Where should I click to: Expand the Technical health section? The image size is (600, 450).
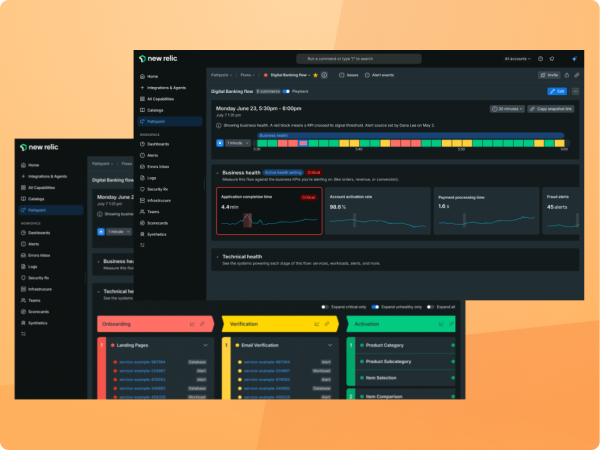click(x=217, y=257)
